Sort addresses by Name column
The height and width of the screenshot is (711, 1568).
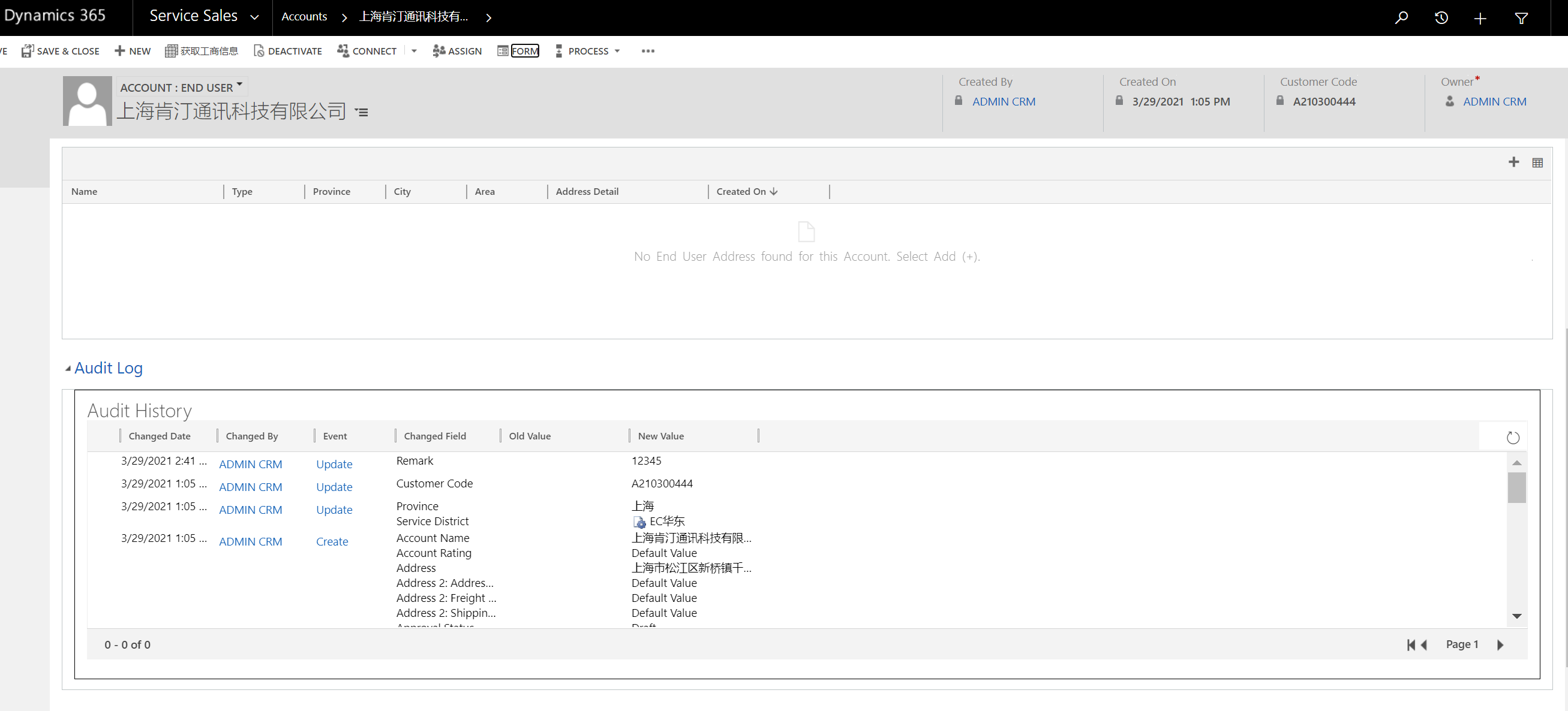coord(84,192)
